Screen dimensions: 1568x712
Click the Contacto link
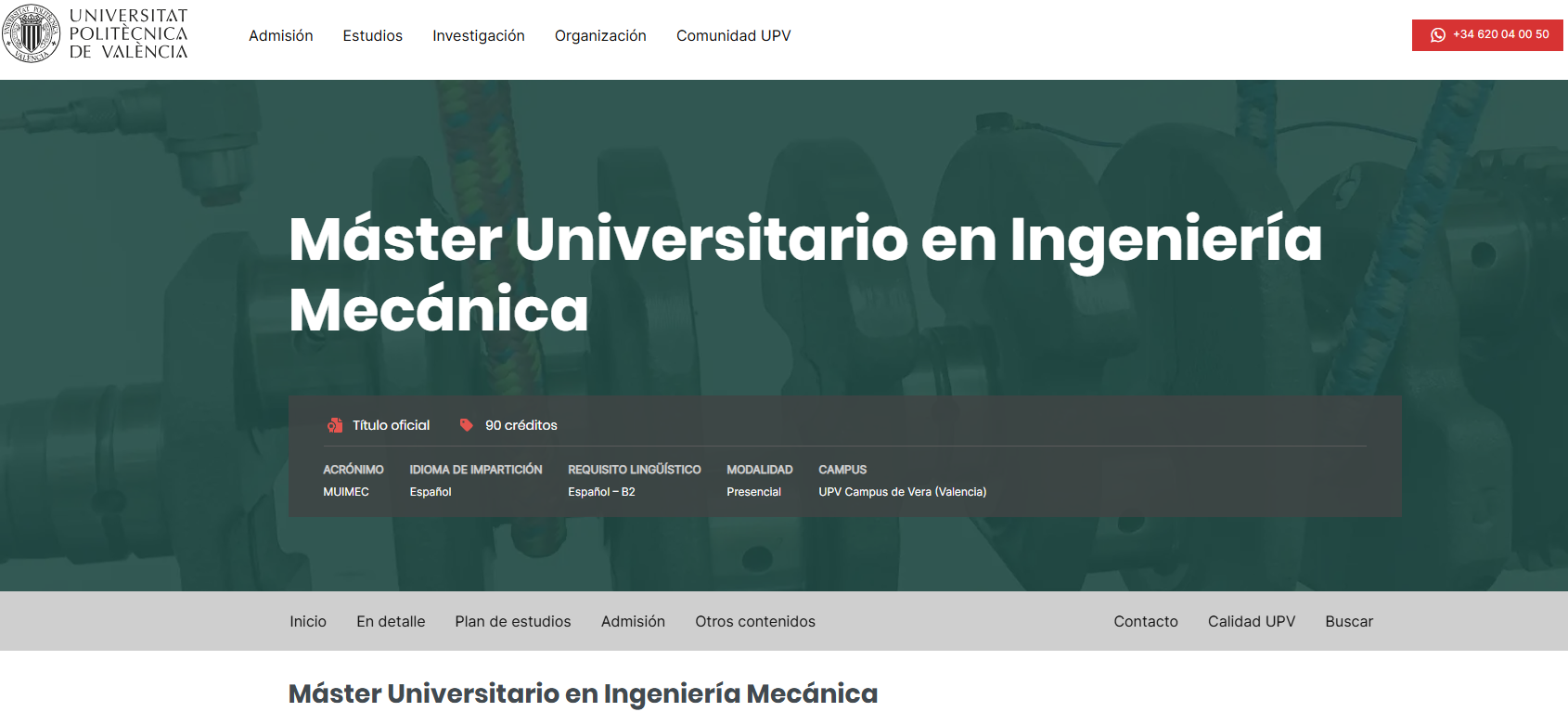pos(1146,621)
